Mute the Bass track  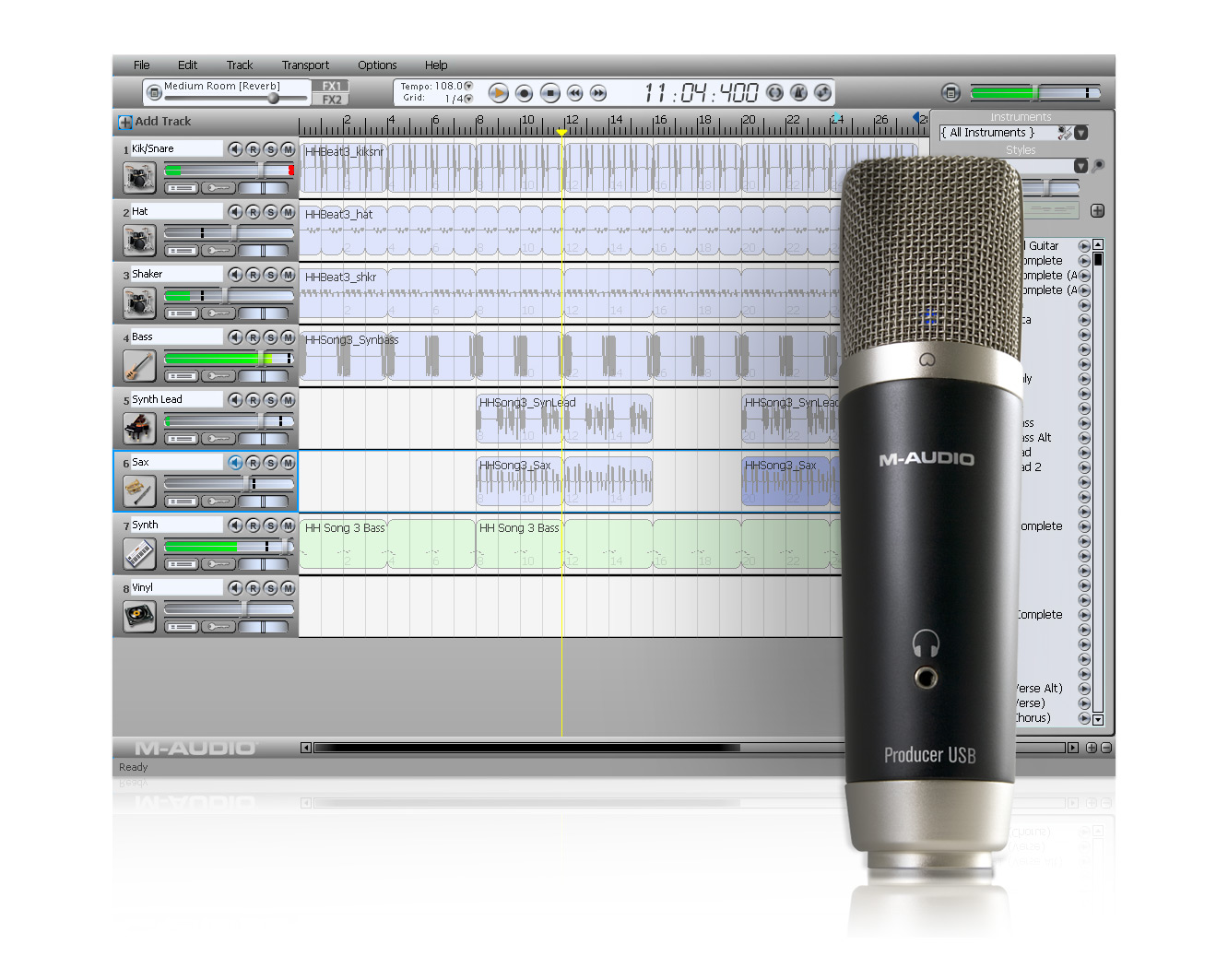(x=288, y=337)
